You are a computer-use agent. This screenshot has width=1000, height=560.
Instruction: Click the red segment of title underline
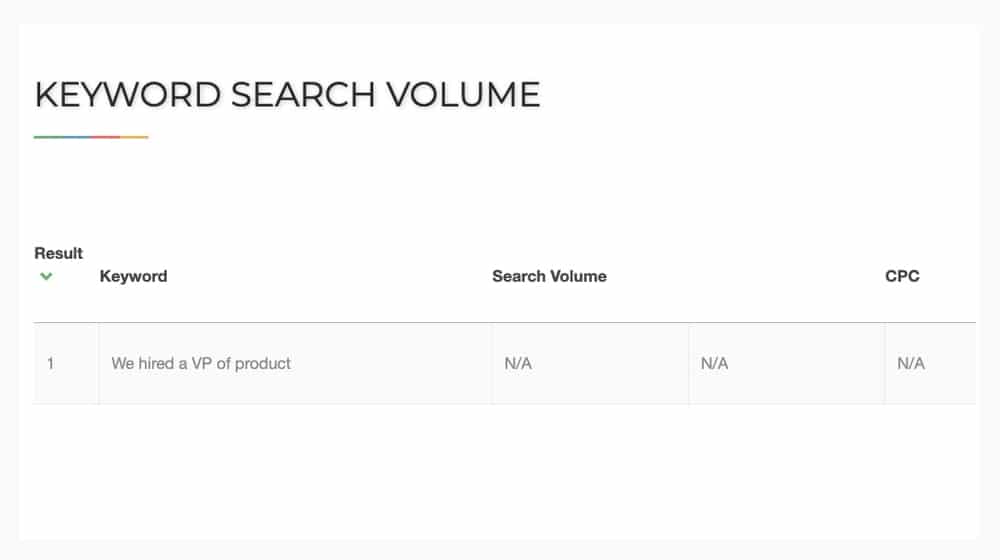pyautogui.click(x=105, y=137)
